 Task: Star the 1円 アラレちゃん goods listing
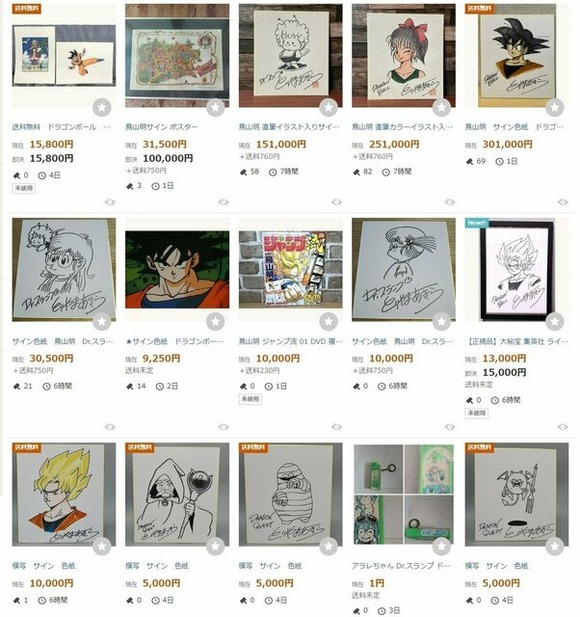pos(441,546)
